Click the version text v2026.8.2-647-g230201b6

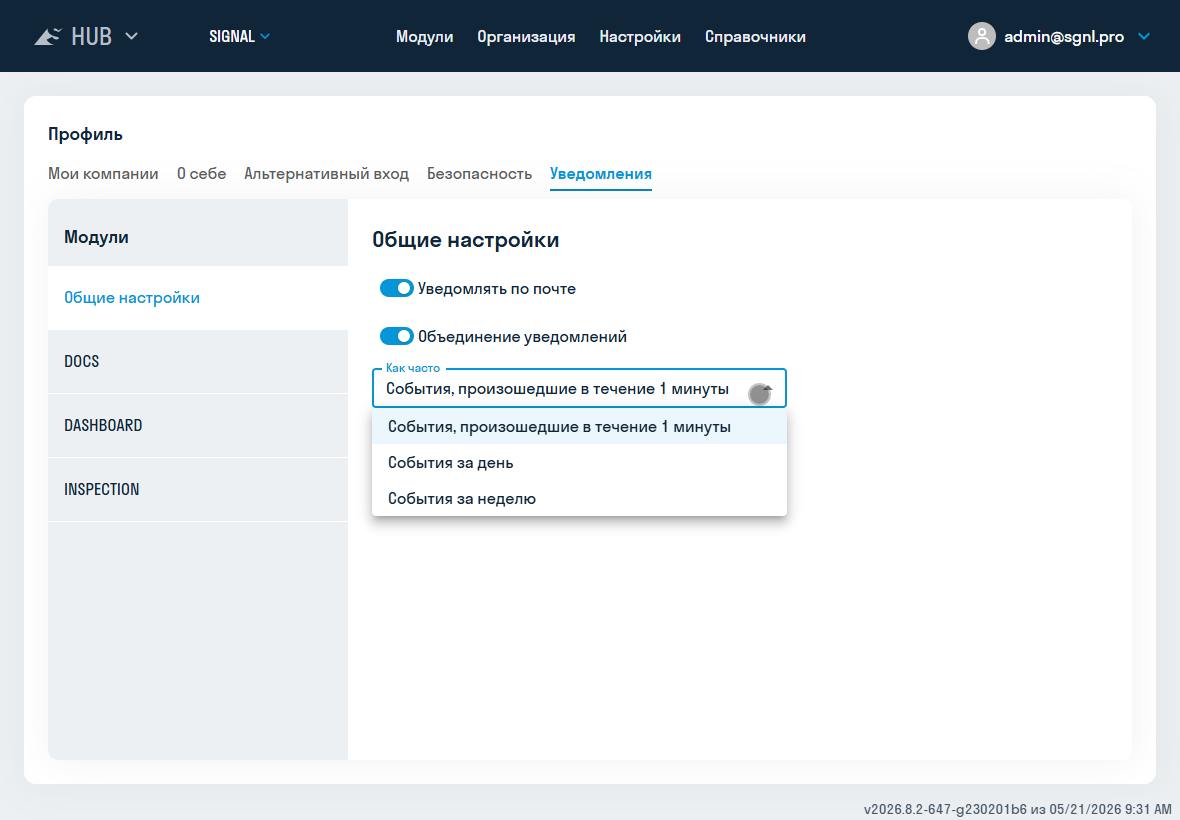click(x=944, y=809)
